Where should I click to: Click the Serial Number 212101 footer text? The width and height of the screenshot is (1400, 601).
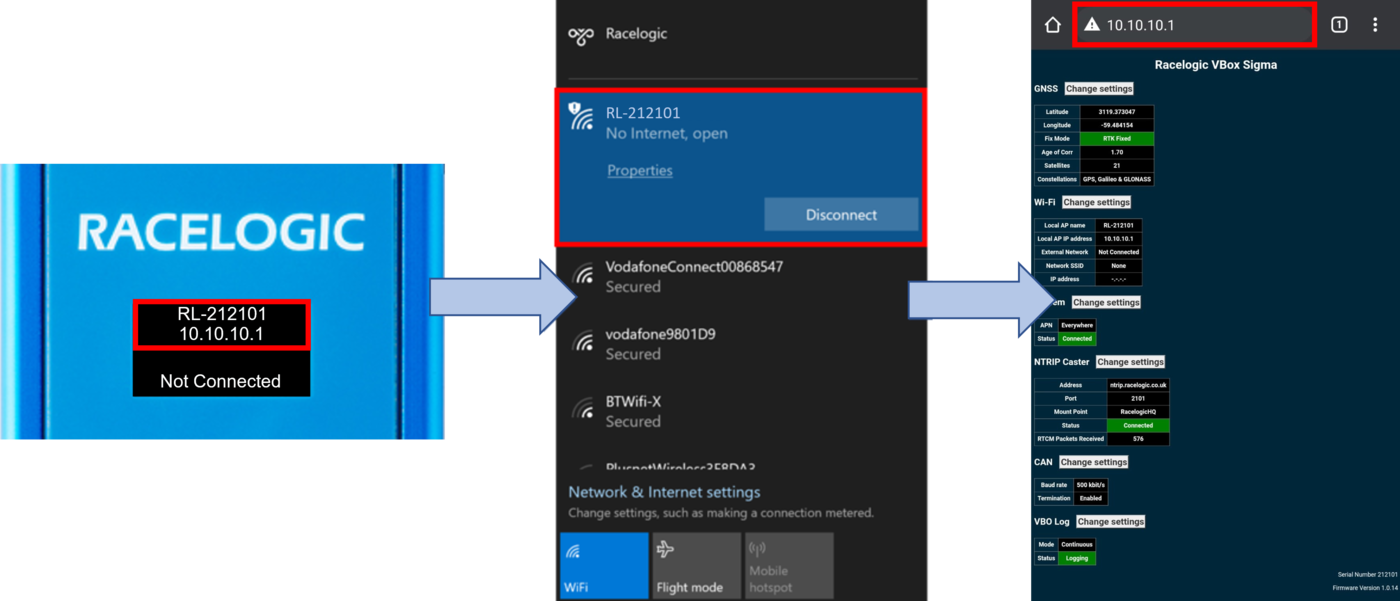[x=1367, y=575]
